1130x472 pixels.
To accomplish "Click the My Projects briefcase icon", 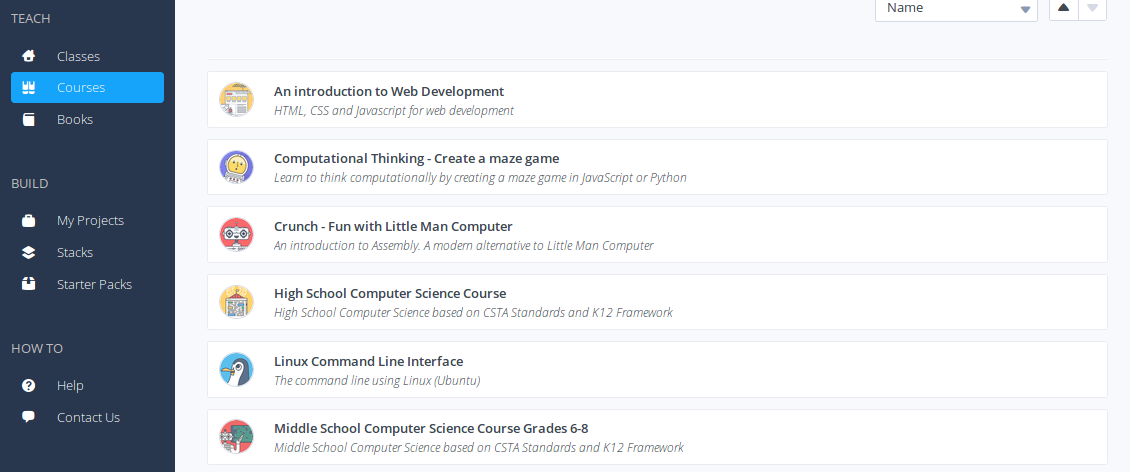I will click(29, 221).
